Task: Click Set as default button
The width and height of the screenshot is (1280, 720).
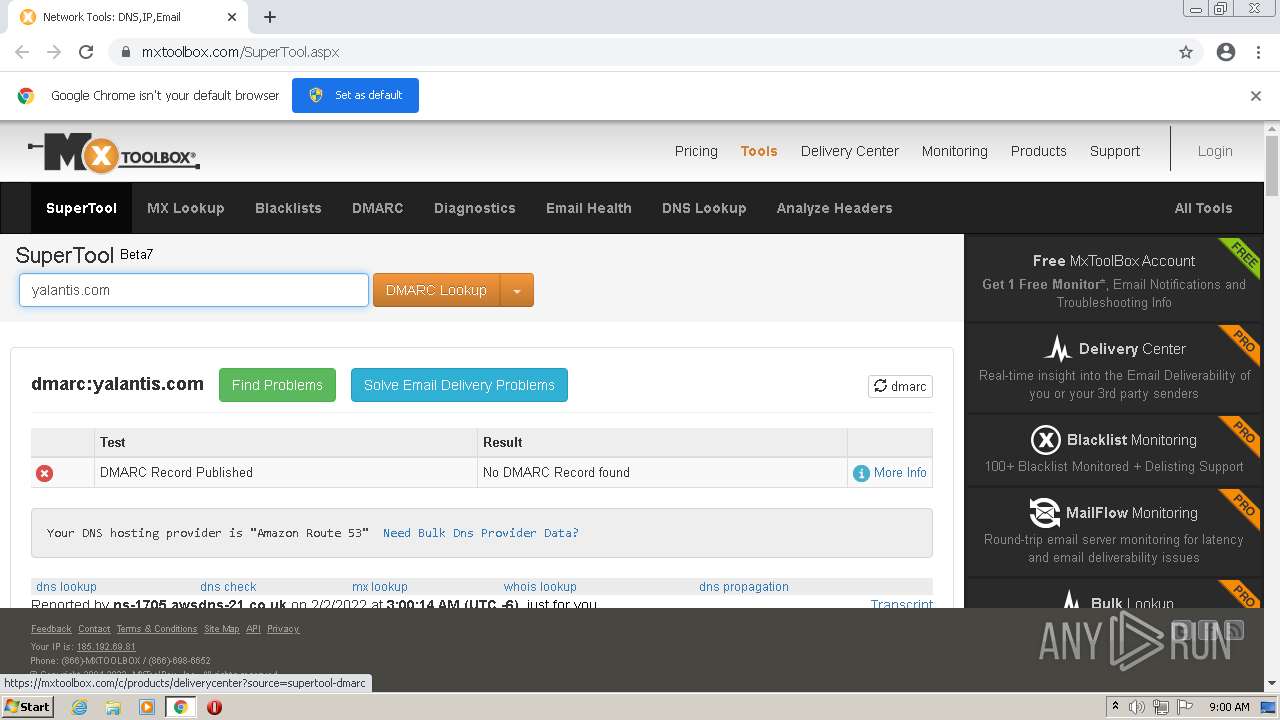Action: point(355,95)
